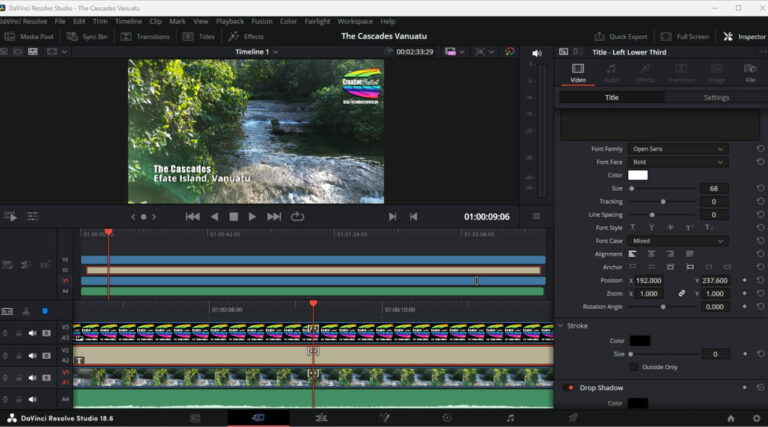This screenshot has height=427, width=768.
Task: Open the Fusion menu
Action: [262, 22]
